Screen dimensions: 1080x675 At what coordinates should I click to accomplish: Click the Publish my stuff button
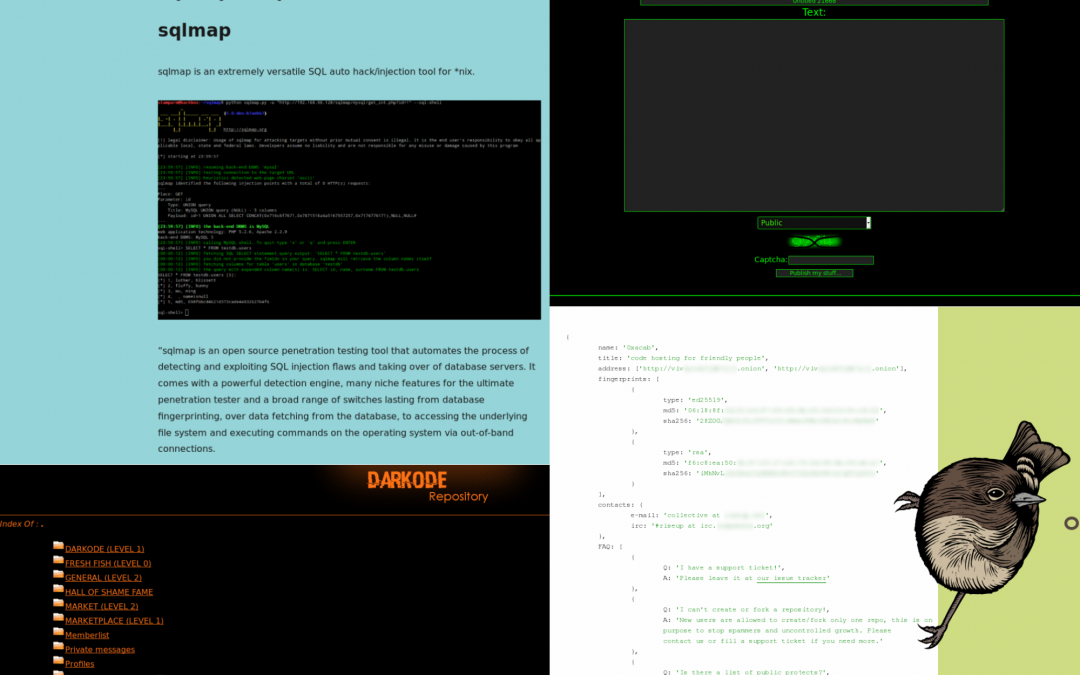[814, 273]
